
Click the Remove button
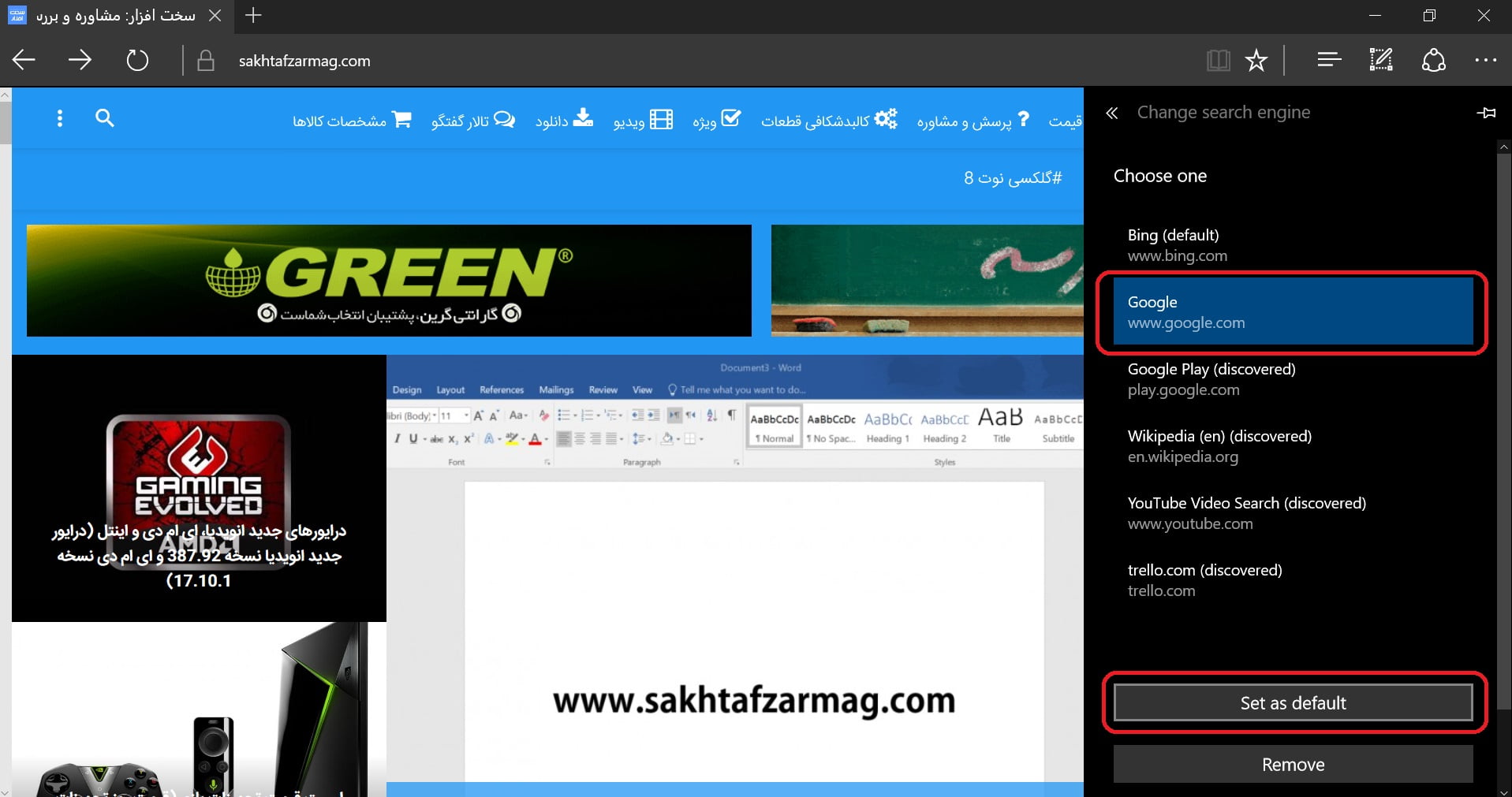point(1292,765)
